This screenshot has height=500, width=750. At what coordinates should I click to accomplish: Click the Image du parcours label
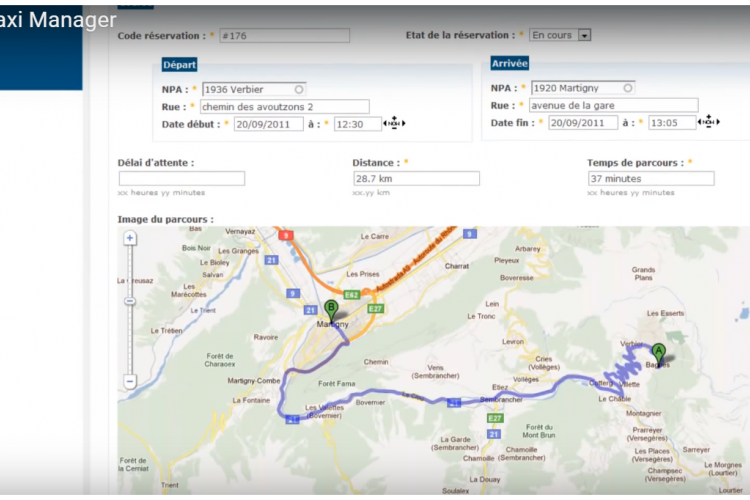click(x=165, y=220)
